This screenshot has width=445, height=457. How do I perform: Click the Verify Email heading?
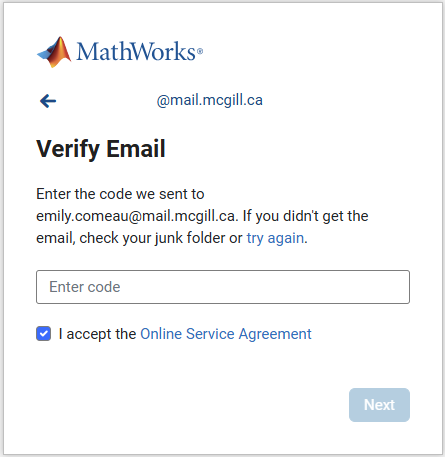click(101, 149)
